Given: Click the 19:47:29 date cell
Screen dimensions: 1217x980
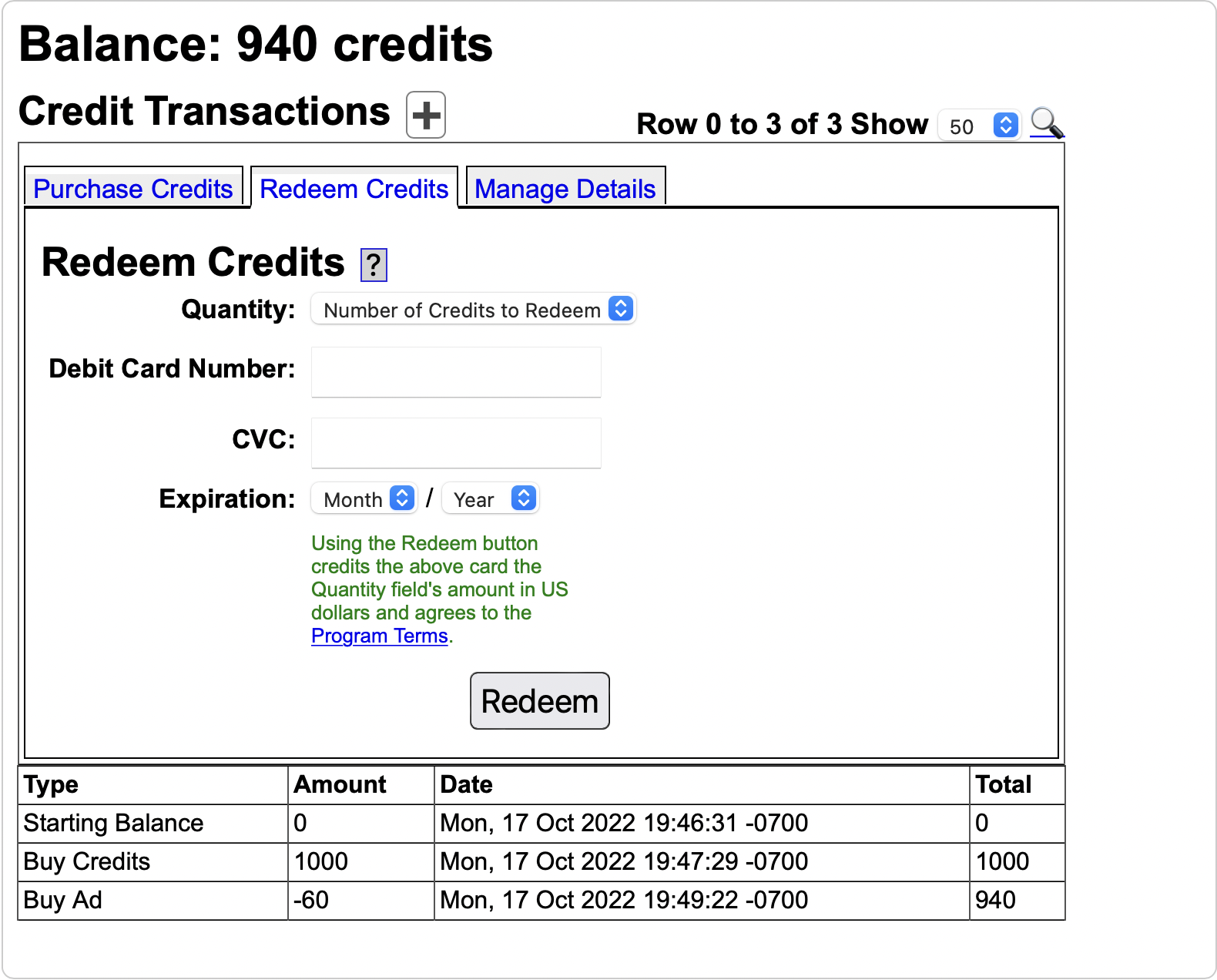Looking at the screenshot, I should (702, 862).
